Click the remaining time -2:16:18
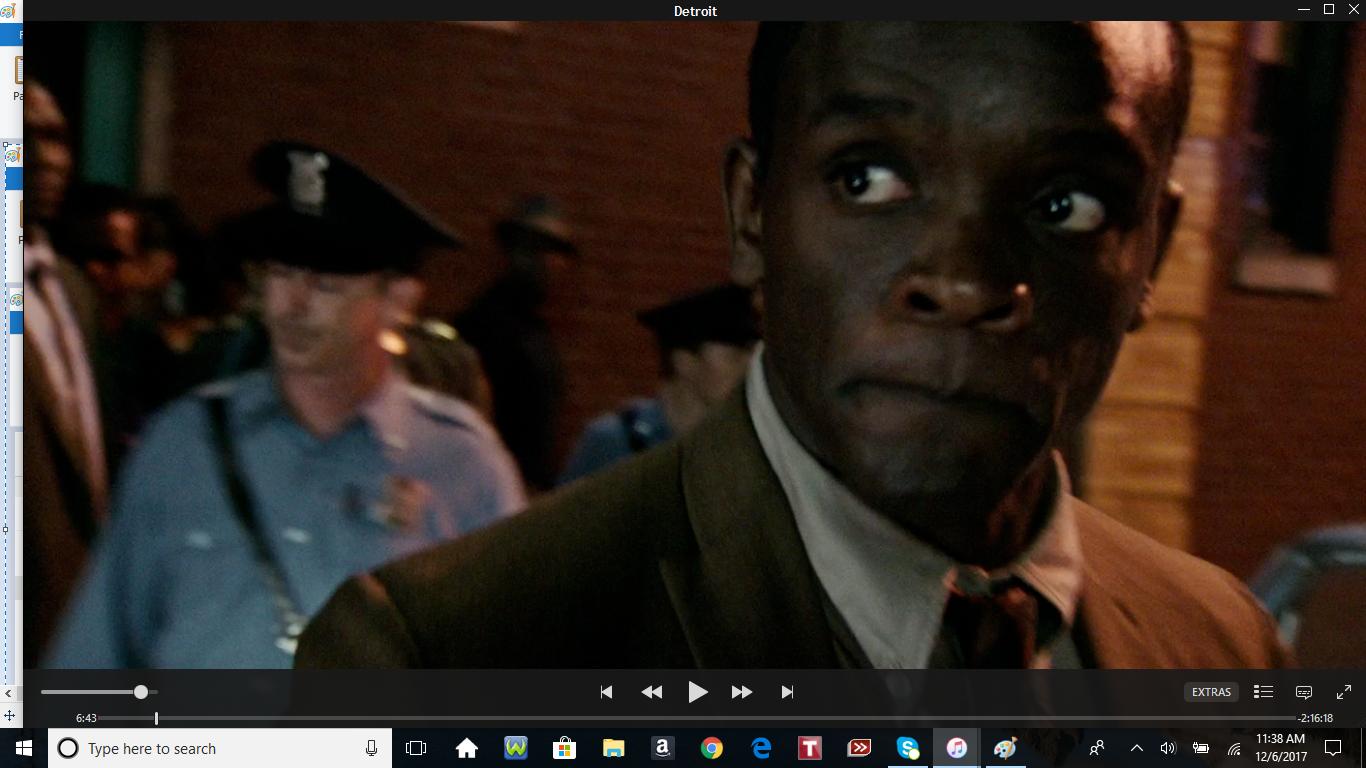Image resolution: width=1366 pixels, height=768 pixels. coord(1316,718)
